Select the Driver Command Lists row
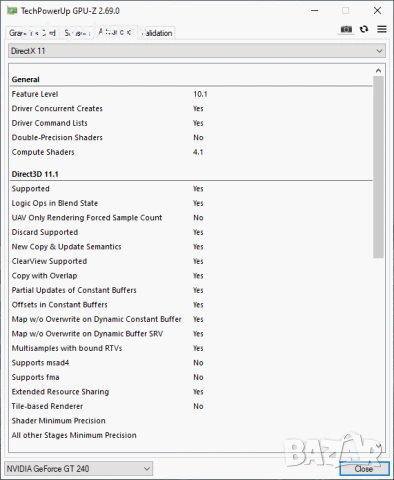 191,123
